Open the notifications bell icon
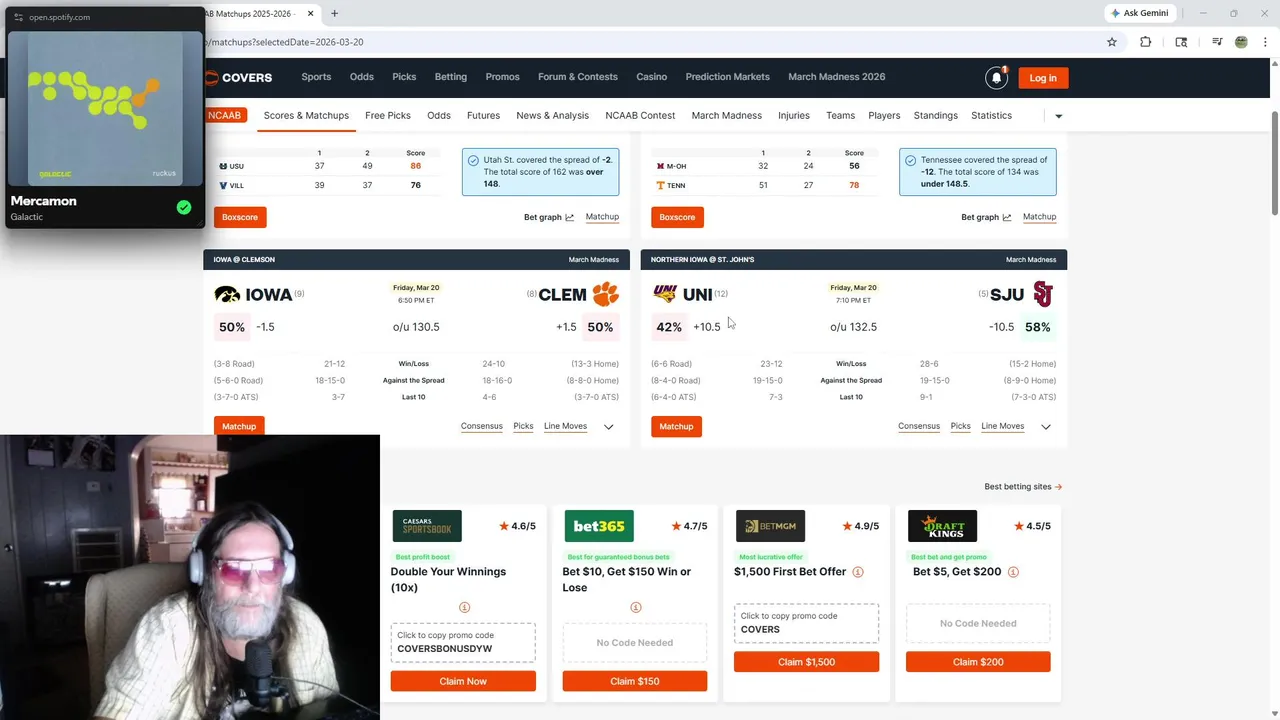Viewport: 1280px width, 720px height. pyautogui.click(x=996, y=78)
